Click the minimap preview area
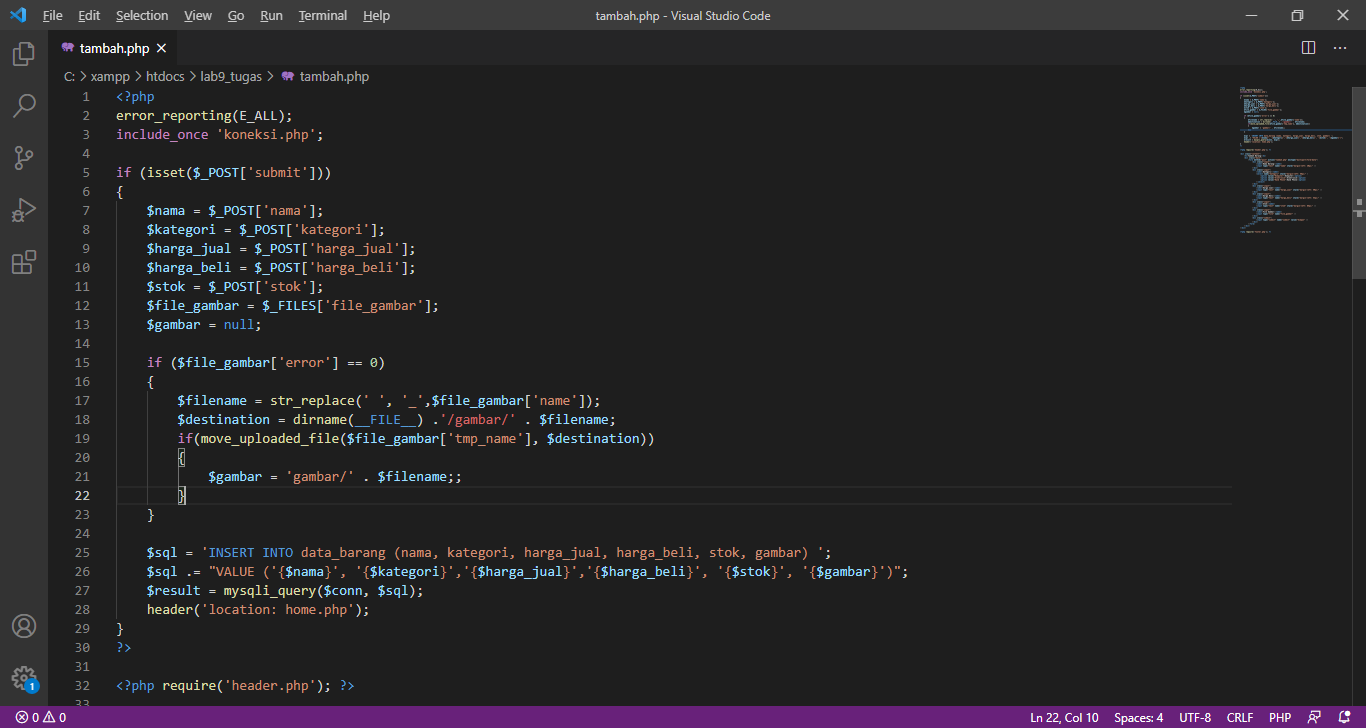This screenshot has width=1366, height=728. point(1290,160)
